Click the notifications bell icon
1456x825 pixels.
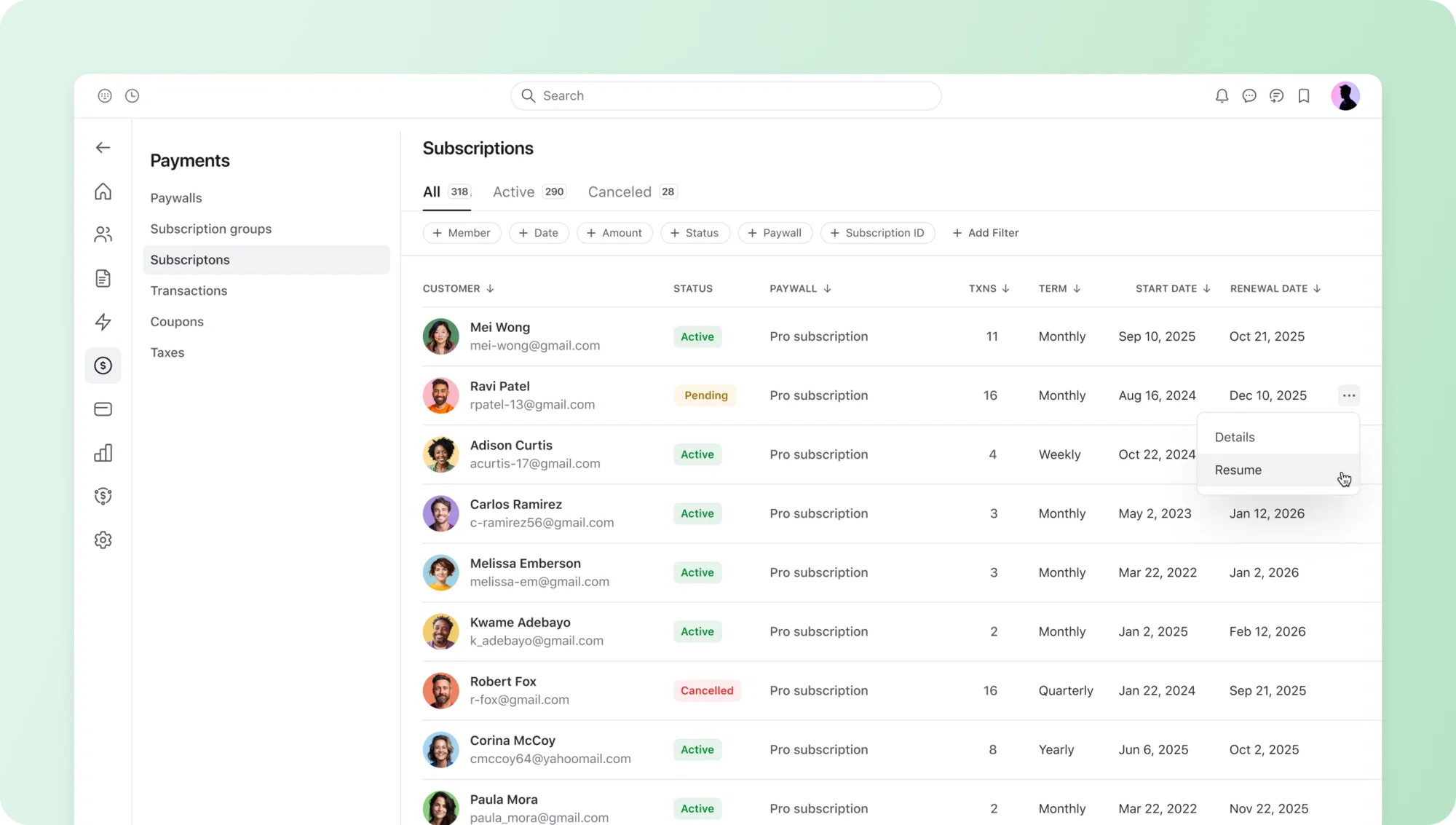click(x=1222, y=95)
